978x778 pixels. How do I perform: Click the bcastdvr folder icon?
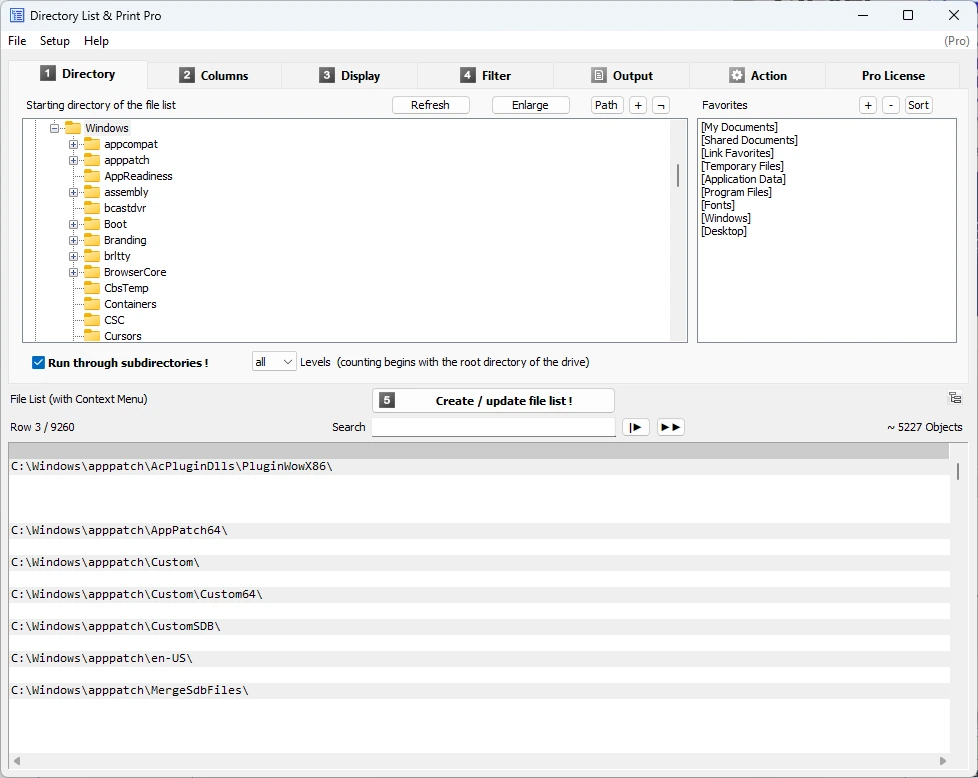coord(92,208)
